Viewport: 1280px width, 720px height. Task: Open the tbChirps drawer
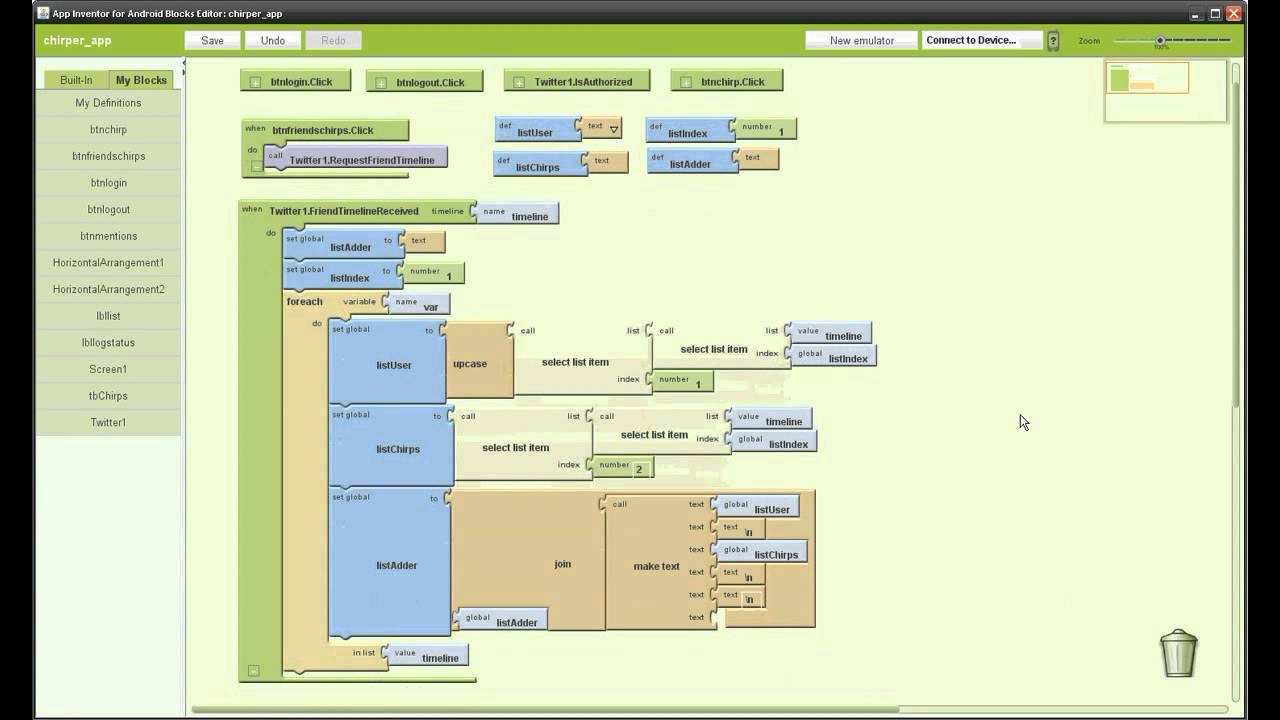pos(108,396)
